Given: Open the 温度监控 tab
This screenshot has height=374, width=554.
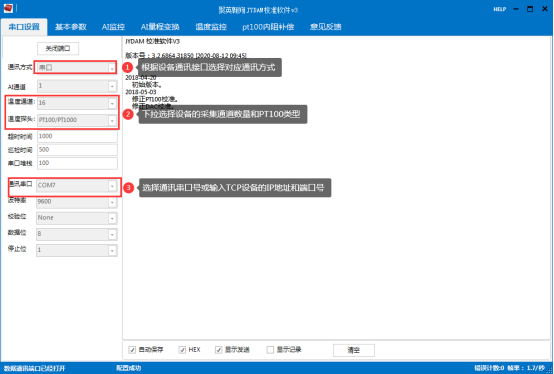Looking at the screenshot, I should 211,27.
